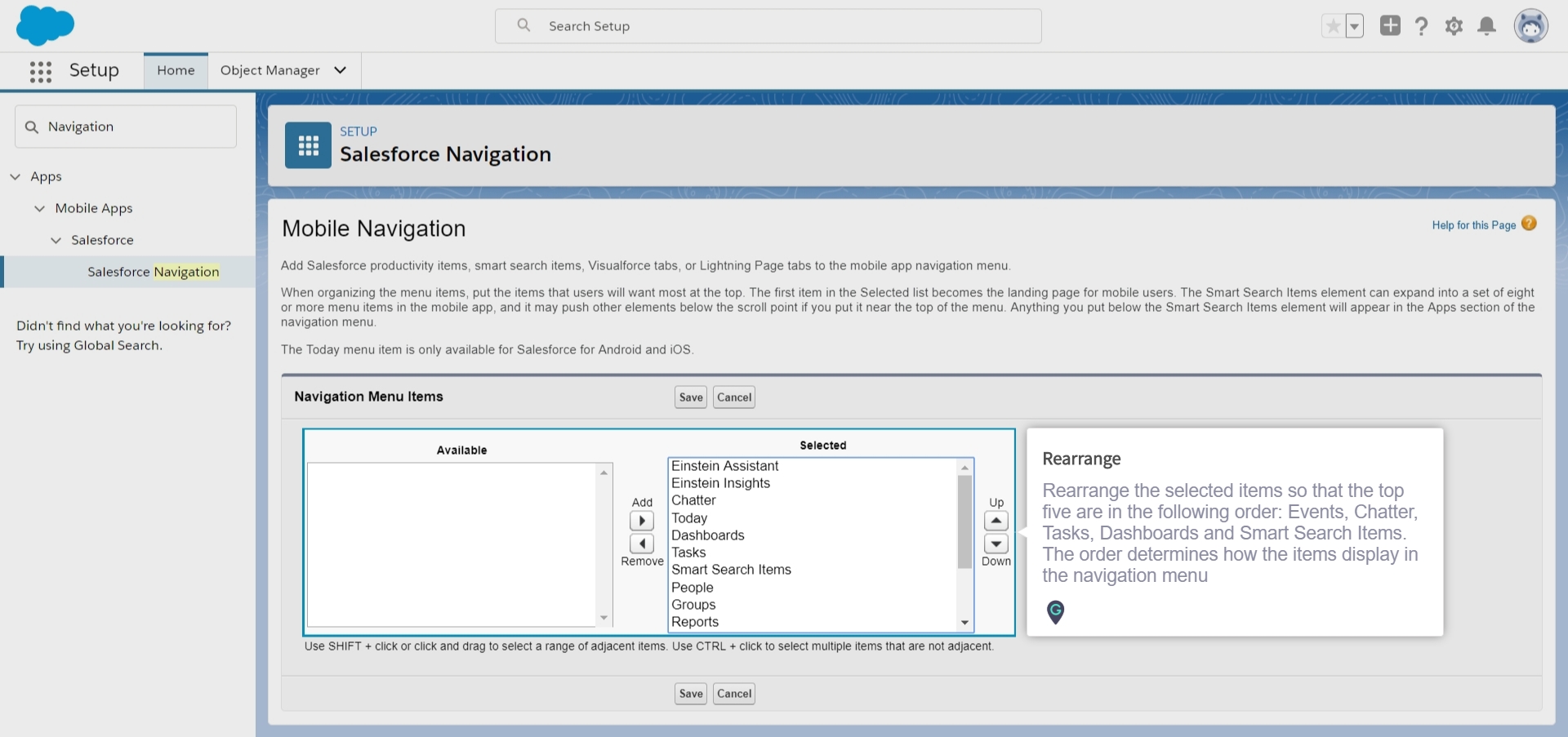Viewport: 1568px width, 737px height.
Task: Select Reports in Selected list
Action: [695, 622]
